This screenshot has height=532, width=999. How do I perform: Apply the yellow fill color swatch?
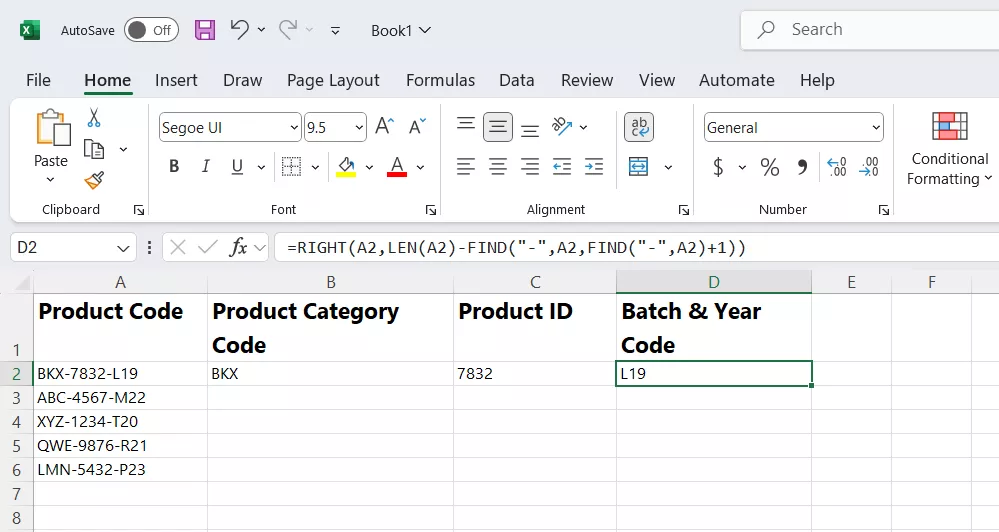click(346, 167)
